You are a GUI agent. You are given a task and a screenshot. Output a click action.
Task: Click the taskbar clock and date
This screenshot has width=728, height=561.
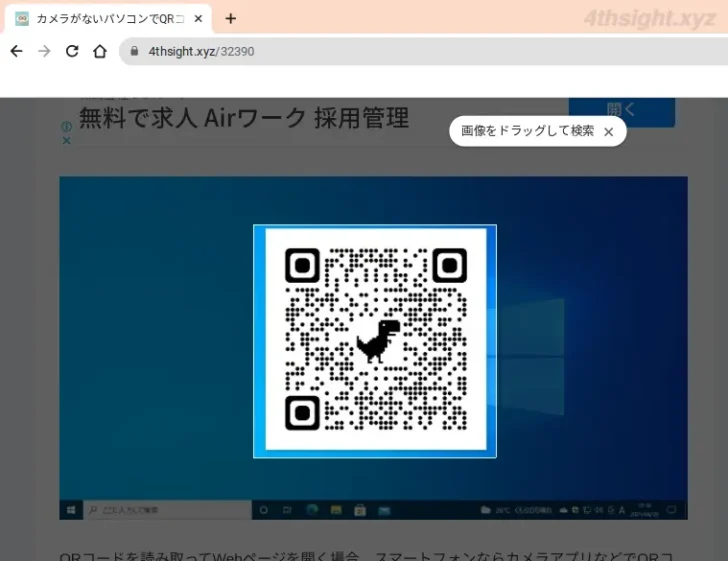(x=644, y=510)
